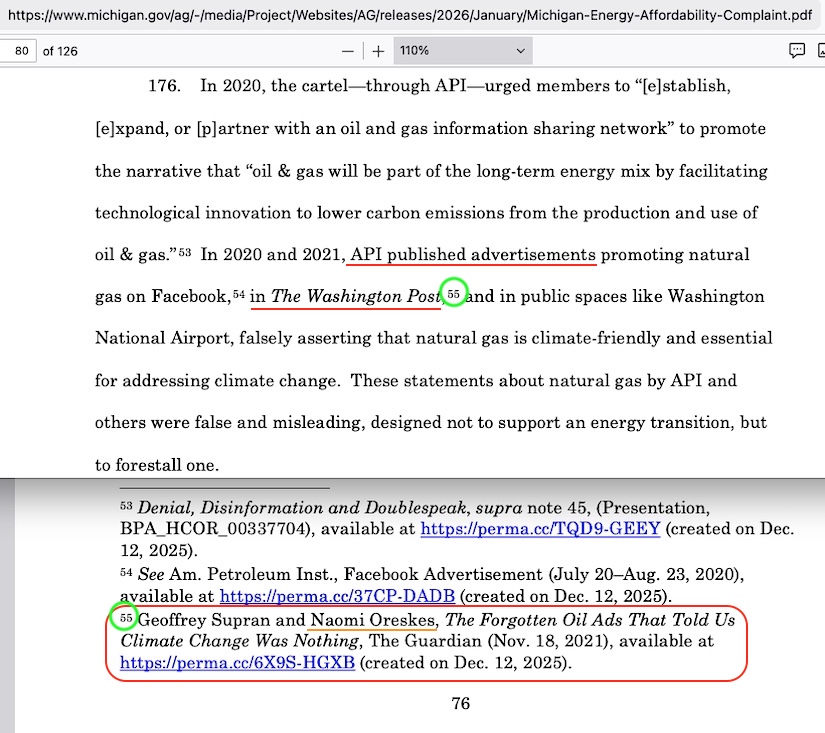Screen dimensions: 825x733
Task: Click the zoom out minus icon
Action: [347, 51]
